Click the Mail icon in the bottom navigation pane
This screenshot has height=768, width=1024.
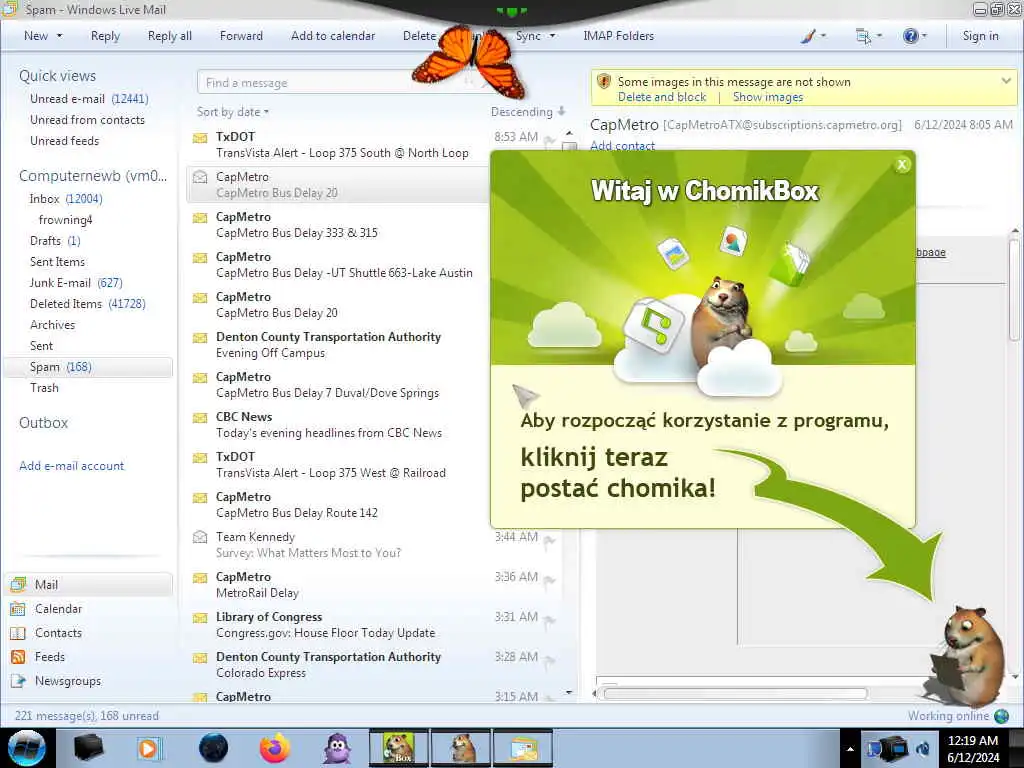(18, 584)
